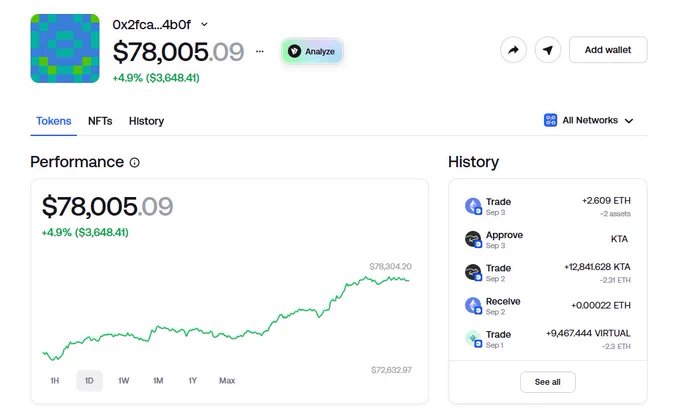Switch to the NFTs tab
The image size is (680, 412).
(100, 121)
